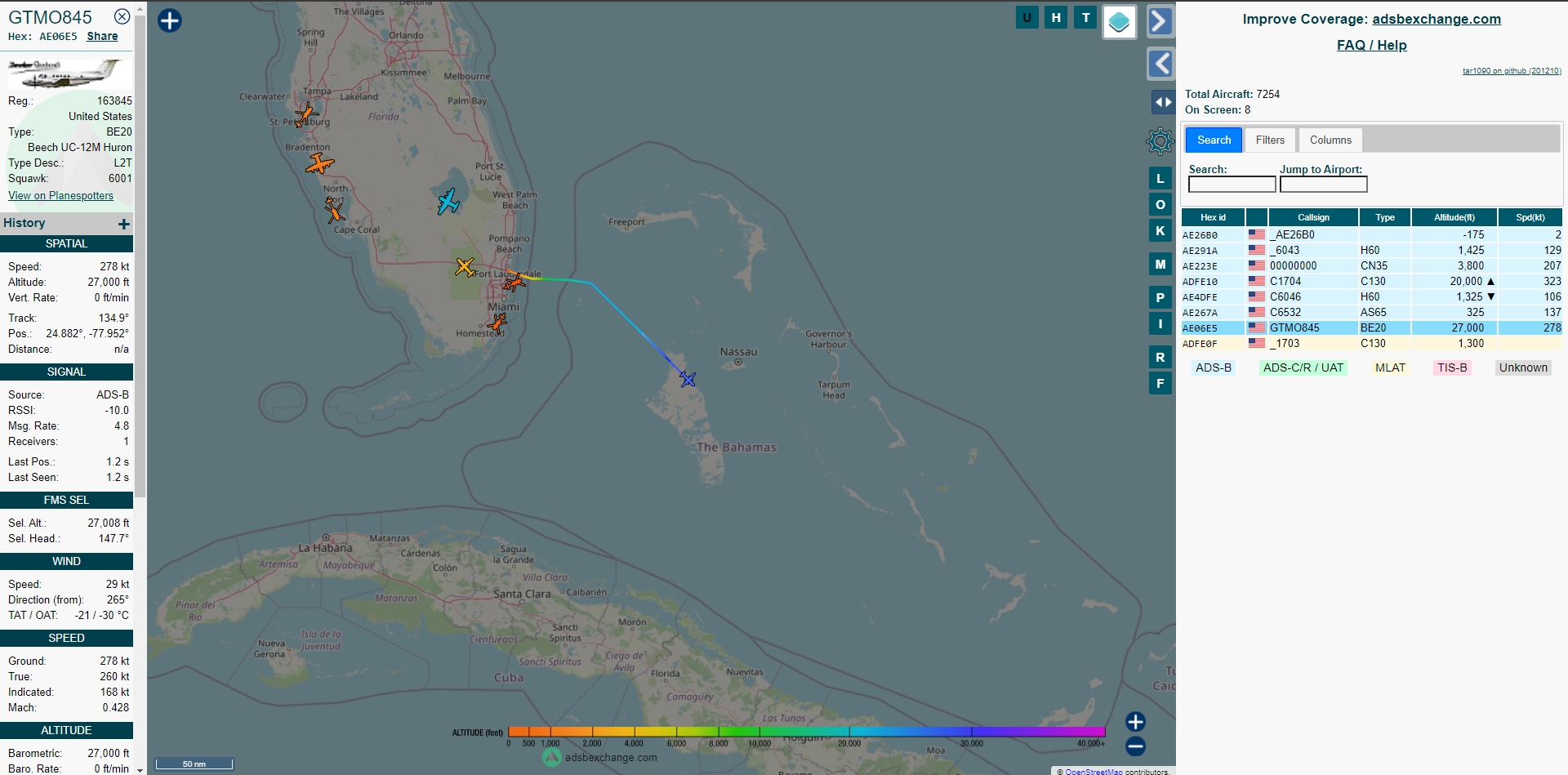Switch to the Columns tab
Image resolution: width=1568 pixels, height=775 pixels.
pyautogui.click(x=1330, y=140)
